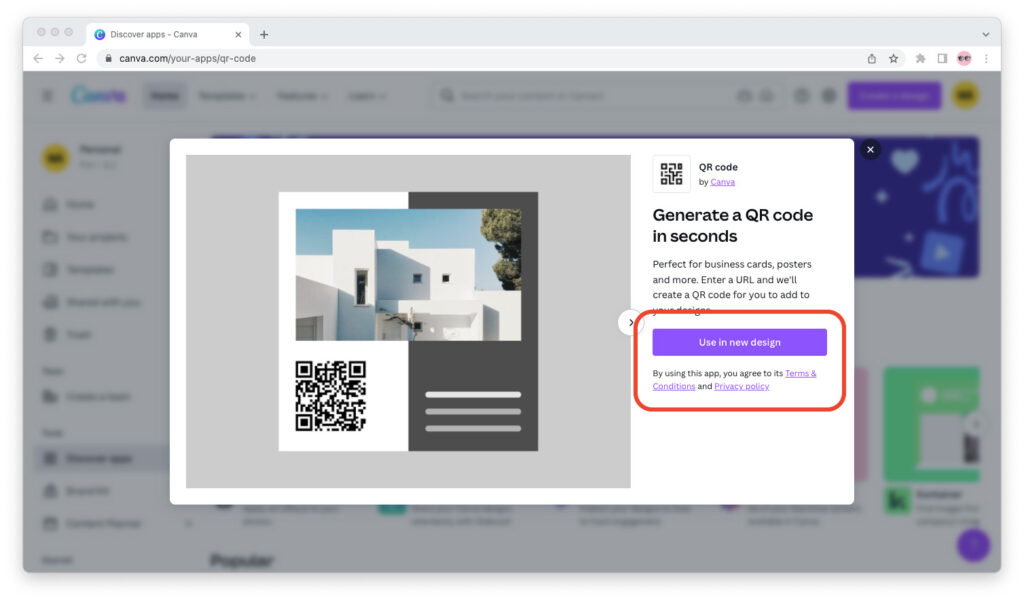Image resolution: width=1024 pixels, height=601 pixels.
Task: Open the Learn dropdown in header
Action: pyautogui.click(x=367, y=96)
